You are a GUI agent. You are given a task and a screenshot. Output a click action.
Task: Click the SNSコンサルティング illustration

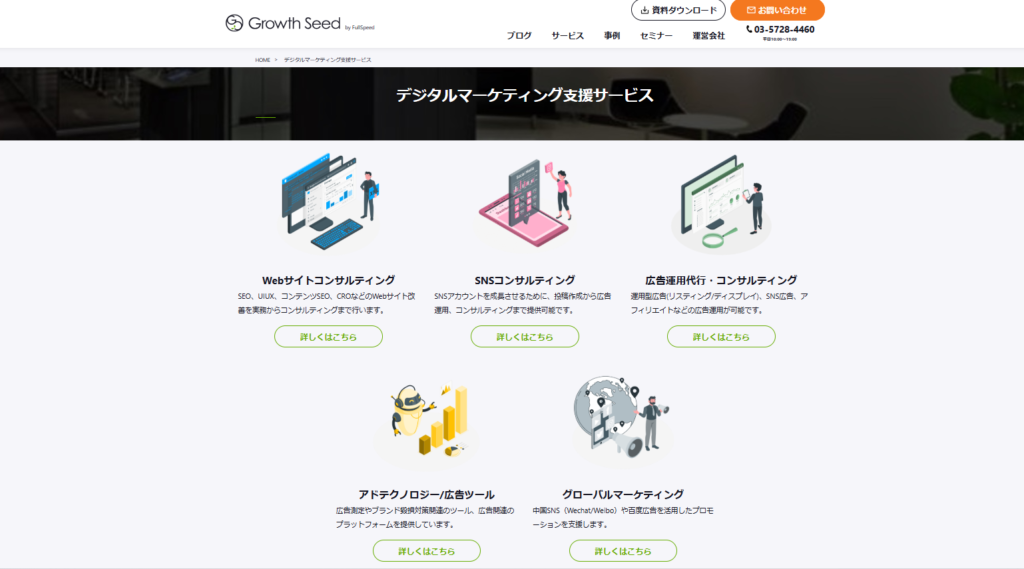pos(525,204)
